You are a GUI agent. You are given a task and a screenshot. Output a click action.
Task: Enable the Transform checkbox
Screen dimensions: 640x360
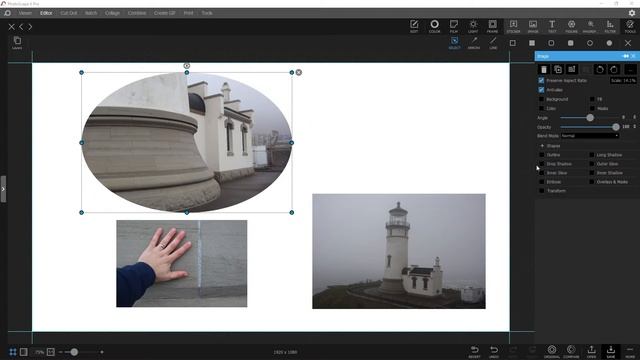point(542,191)
